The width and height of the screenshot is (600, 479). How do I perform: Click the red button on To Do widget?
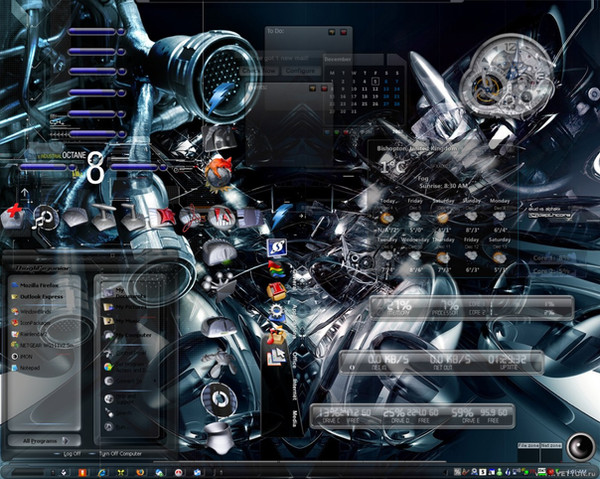343,32
